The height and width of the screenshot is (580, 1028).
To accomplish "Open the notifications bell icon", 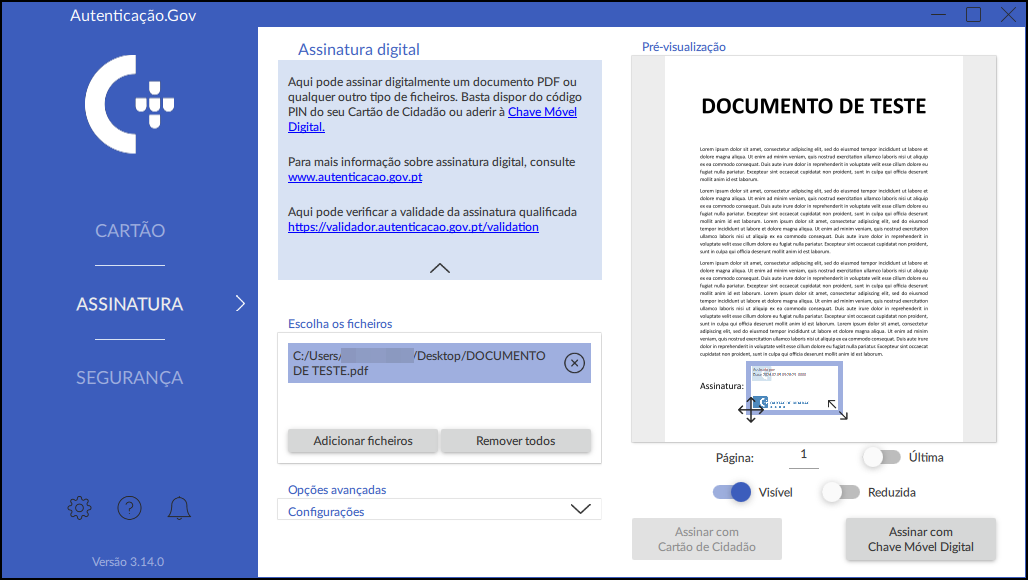I will click(x=179, y=508).
